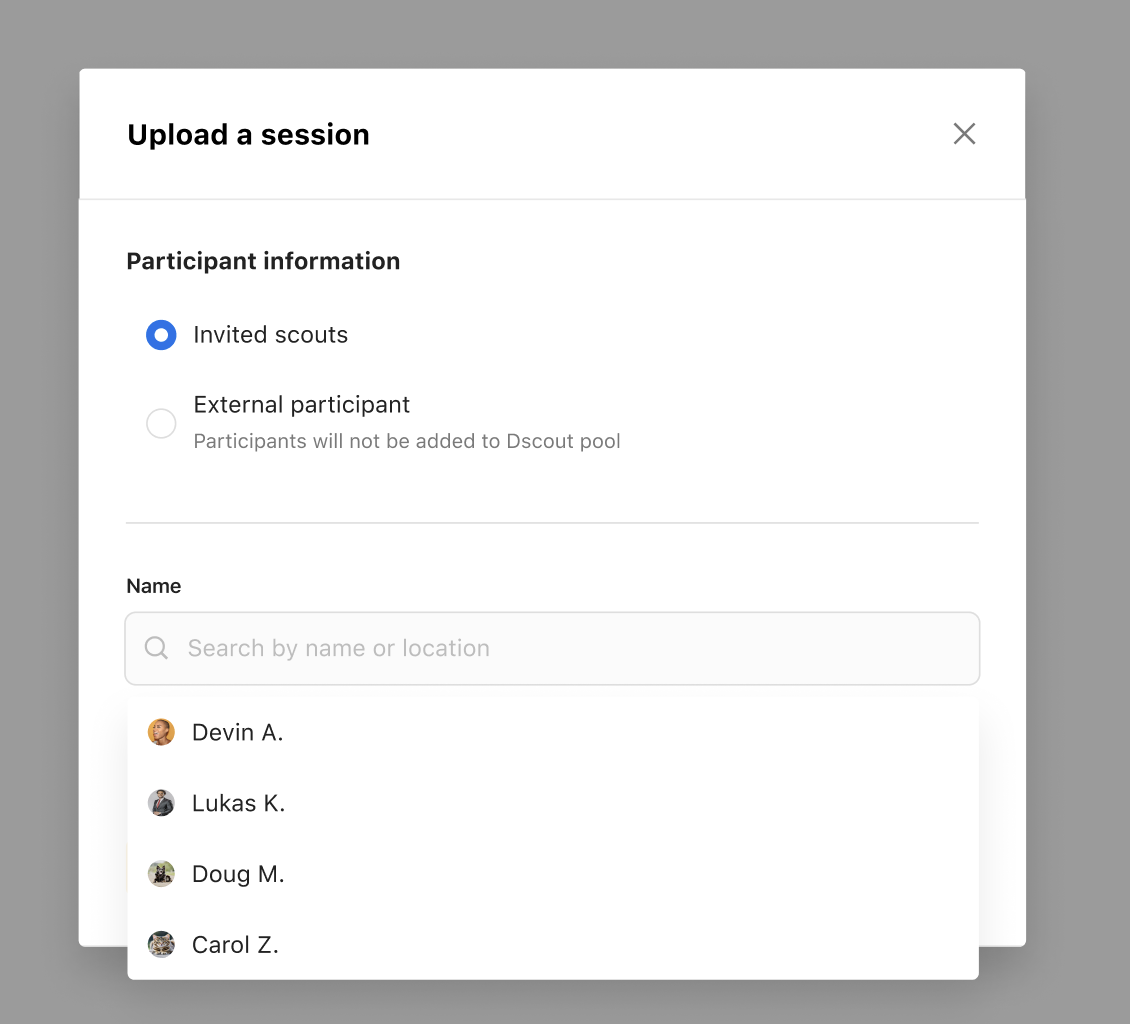Close the Upload a session dialog

(x=964, y=134)
